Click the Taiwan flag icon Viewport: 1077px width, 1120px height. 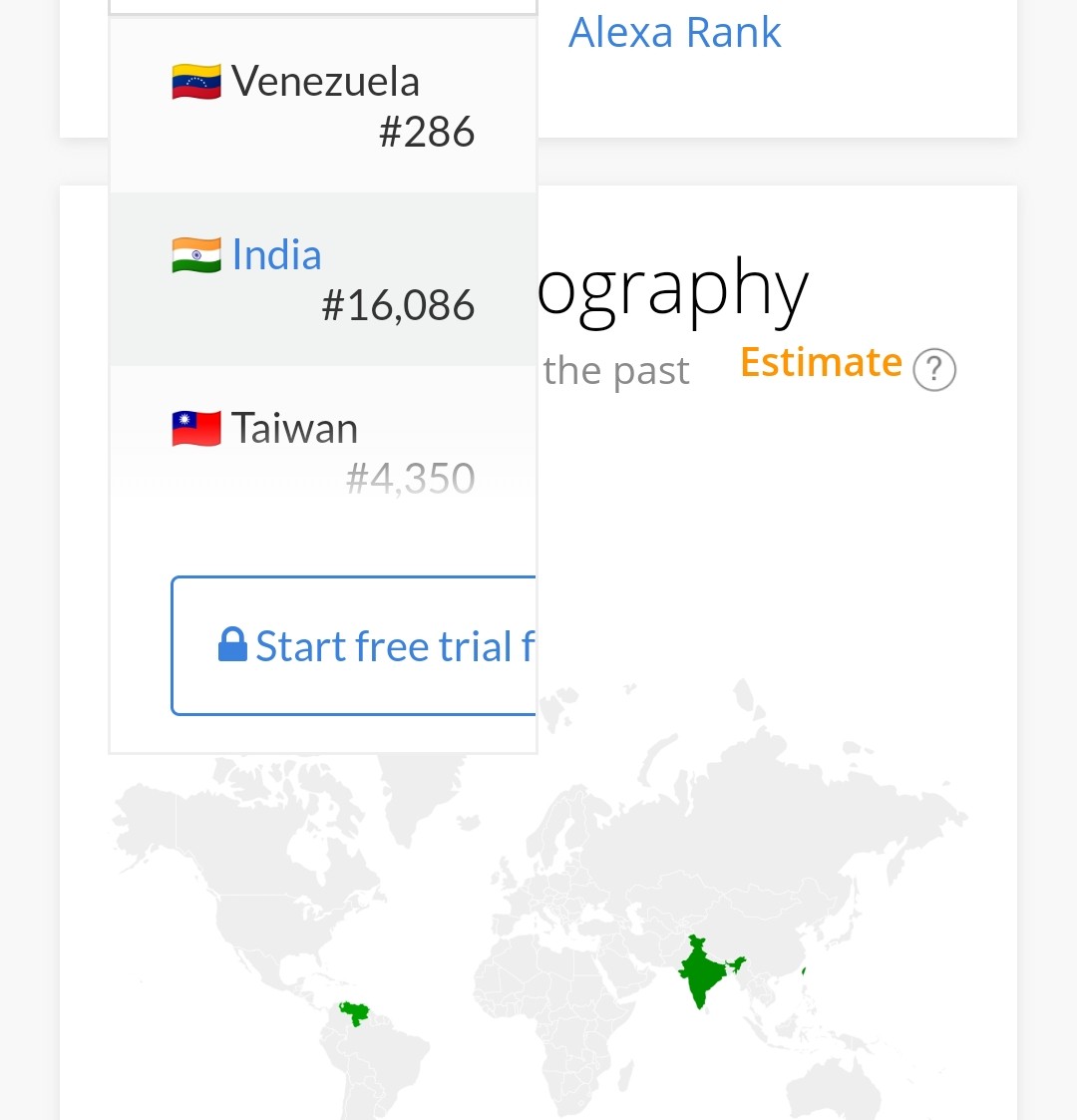[x=196, y=429]
